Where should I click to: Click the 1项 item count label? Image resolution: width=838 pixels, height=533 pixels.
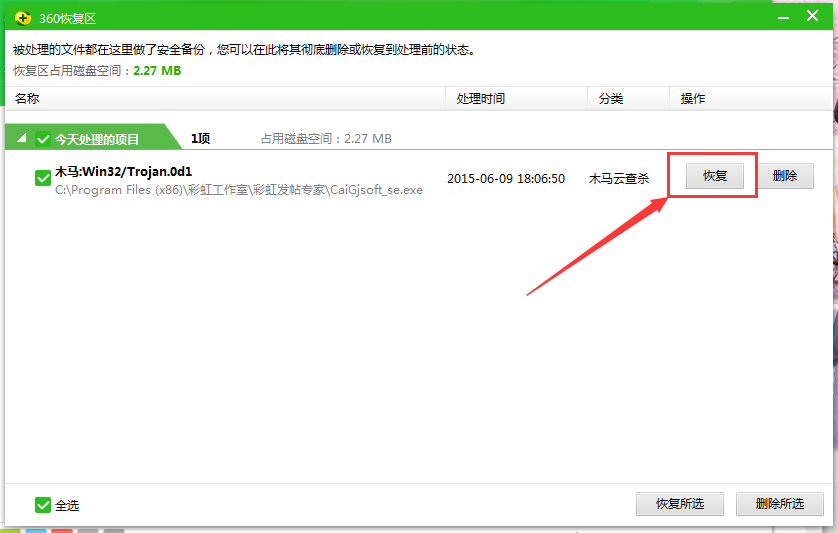tap(200, 138)
